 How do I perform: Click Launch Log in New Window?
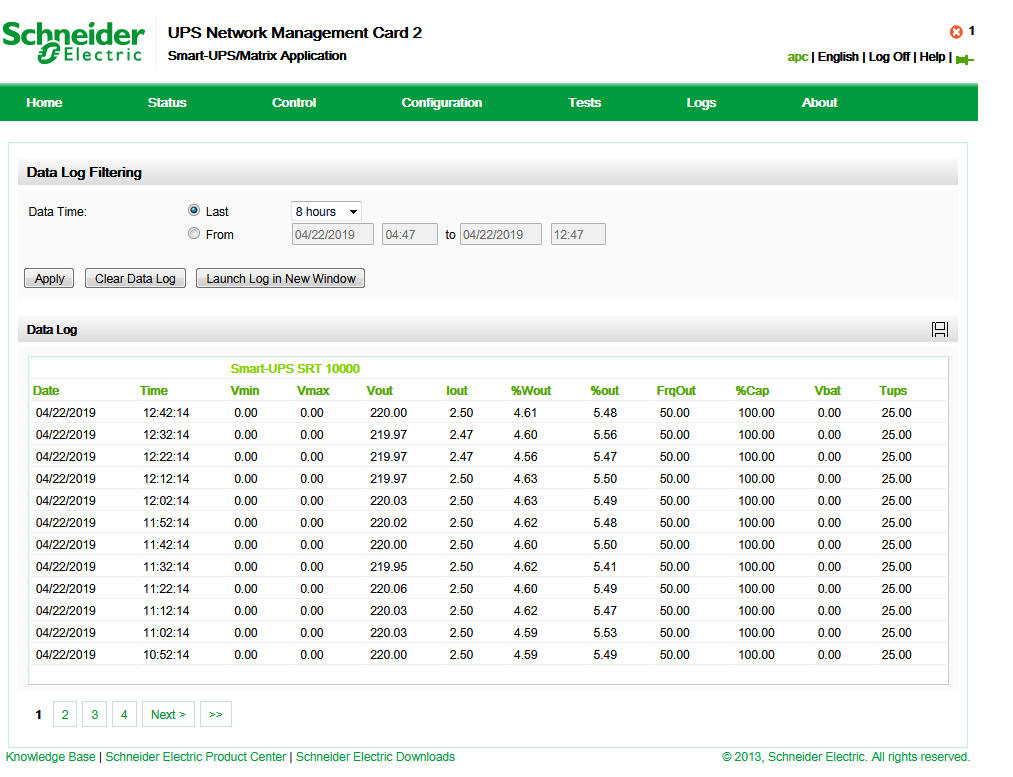coord(280,279)
